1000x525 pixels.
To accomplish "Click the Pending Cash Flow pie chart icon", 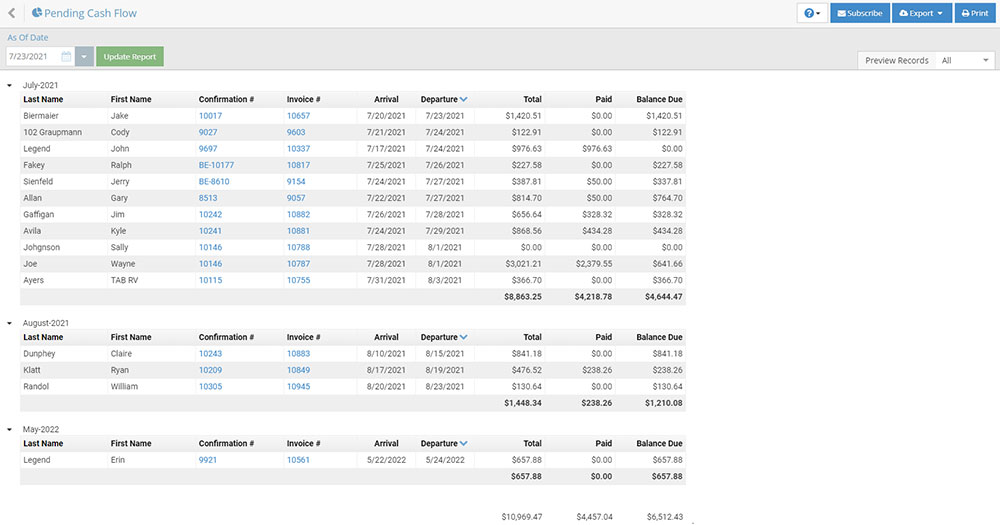I will (37, 14).
